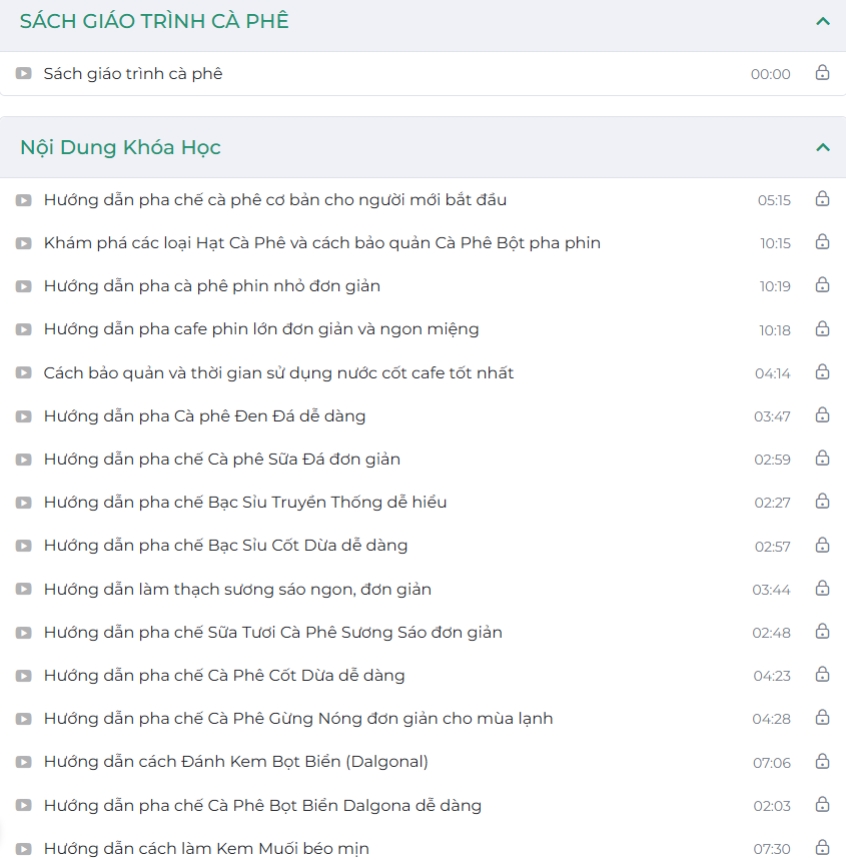
Task: Click the video icon for the "Khám phá các loại Hạt Cà Phê" lesson
Action: pos(23,242)
